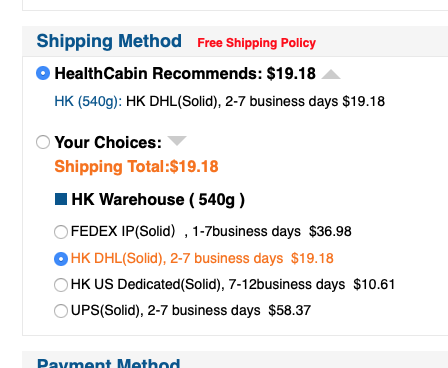Click the Your Choices: label text

(108, 142)
